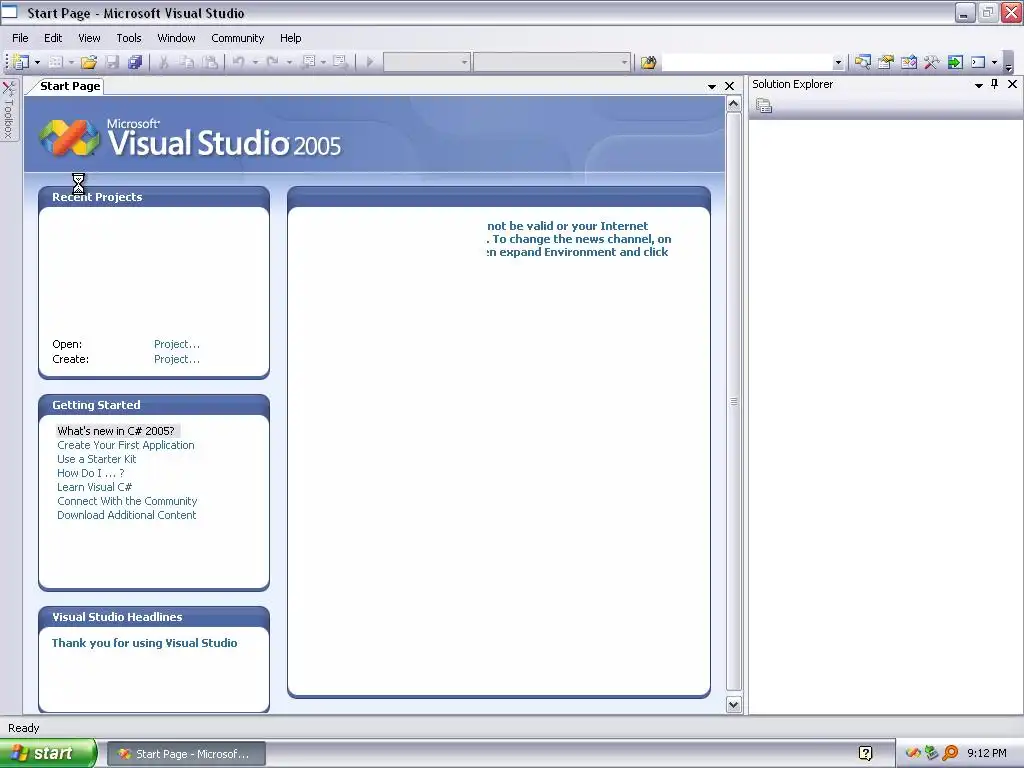Click the Redo arrow icon
This screenshot has height=768, width=1024.
coord(273,62)
